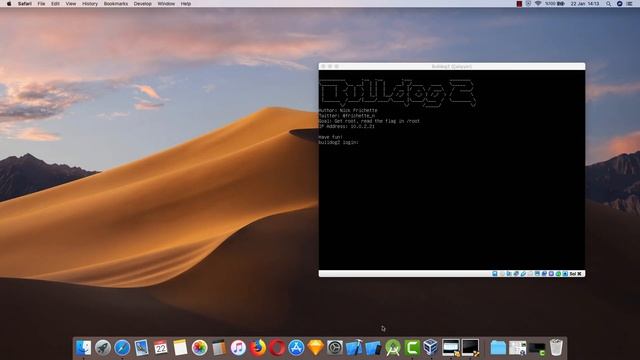Launch Firefox from the Dock
Viewport: 640px width, 360px height.
258,348
